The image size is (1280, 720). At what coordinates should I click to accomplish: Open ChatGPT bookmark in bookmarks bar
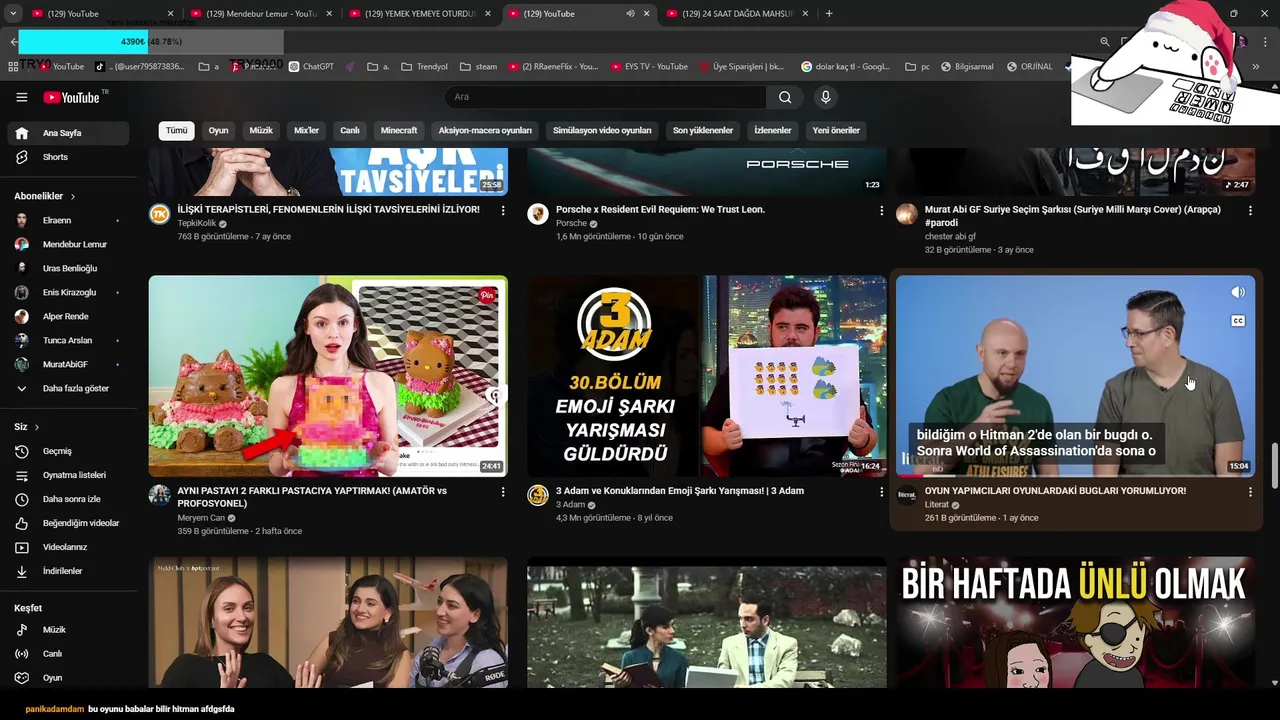pos(311,67)
